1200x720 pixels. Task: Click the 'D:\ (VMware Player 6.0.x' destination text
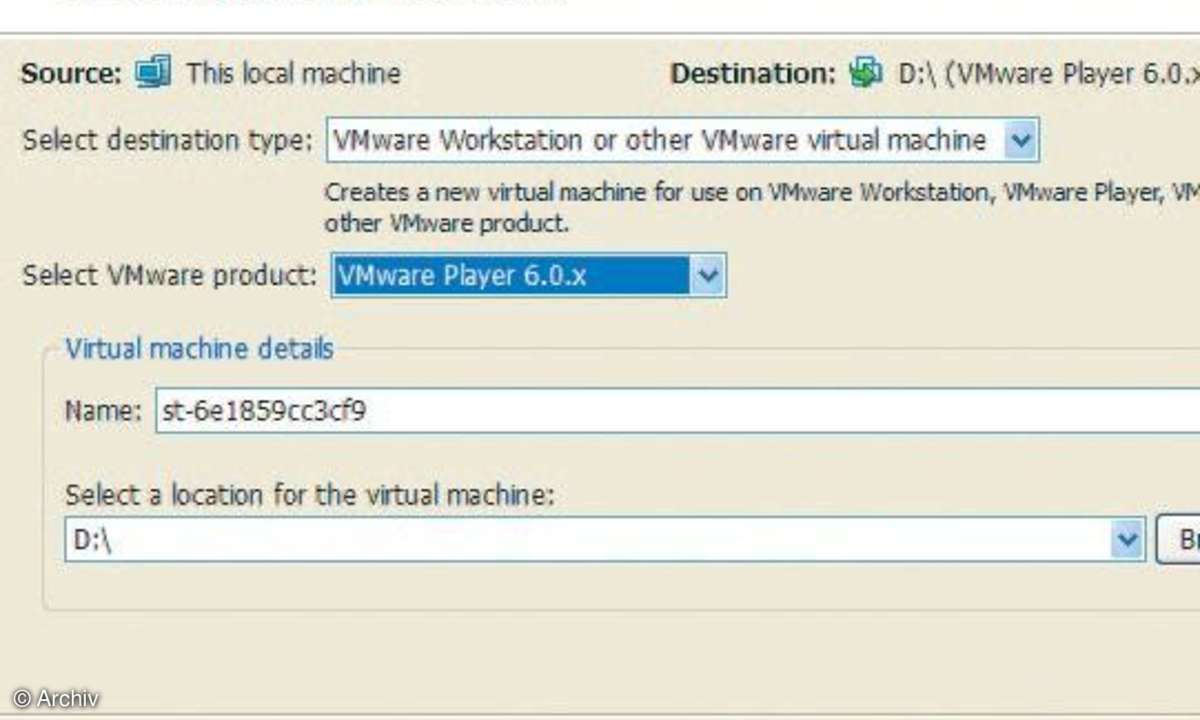1048,75
